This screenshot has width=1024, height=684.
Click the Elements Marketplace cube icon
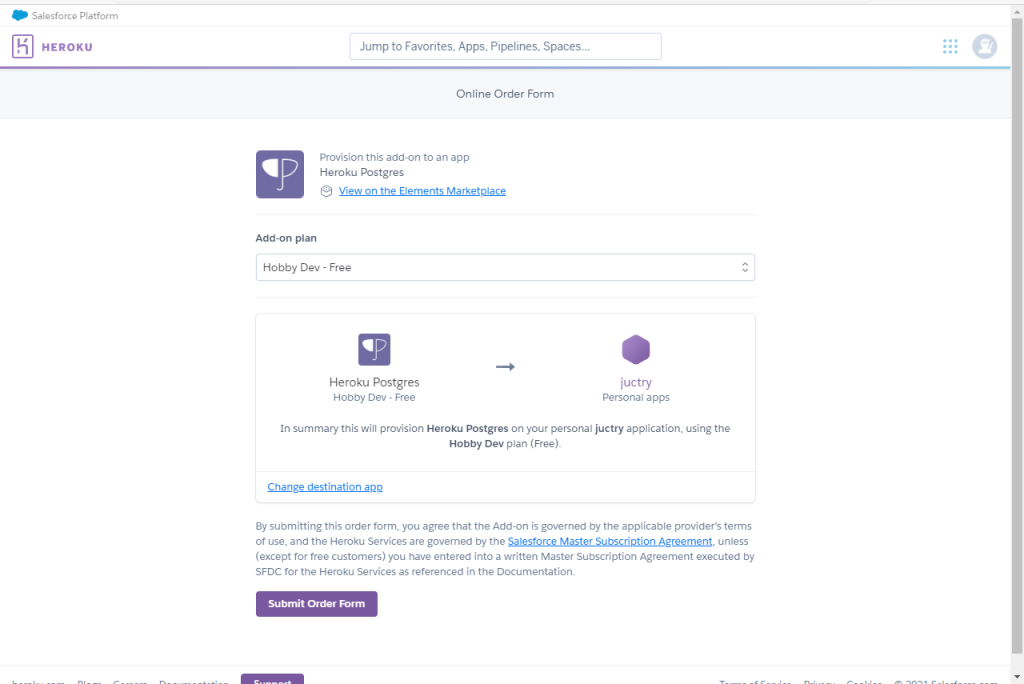[x=327, y=191]
